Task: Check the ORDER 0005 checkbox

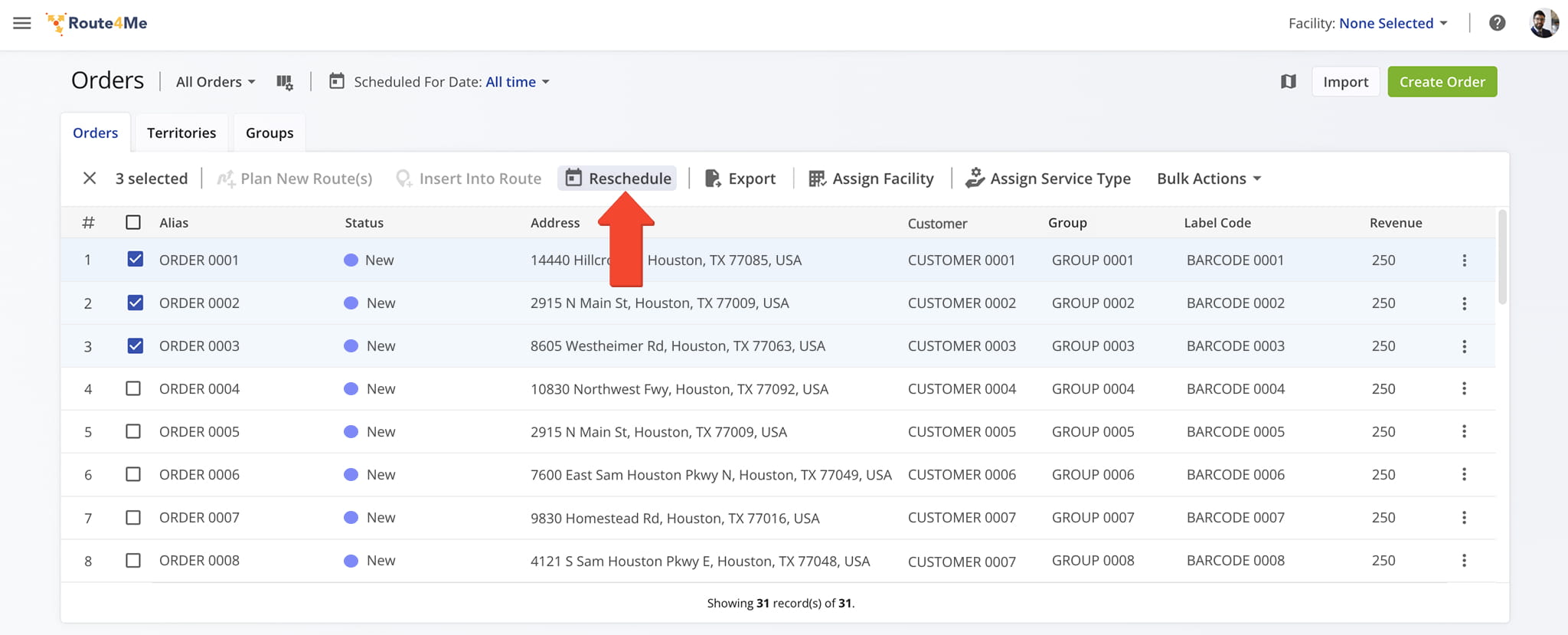Action: pos(133,431)
